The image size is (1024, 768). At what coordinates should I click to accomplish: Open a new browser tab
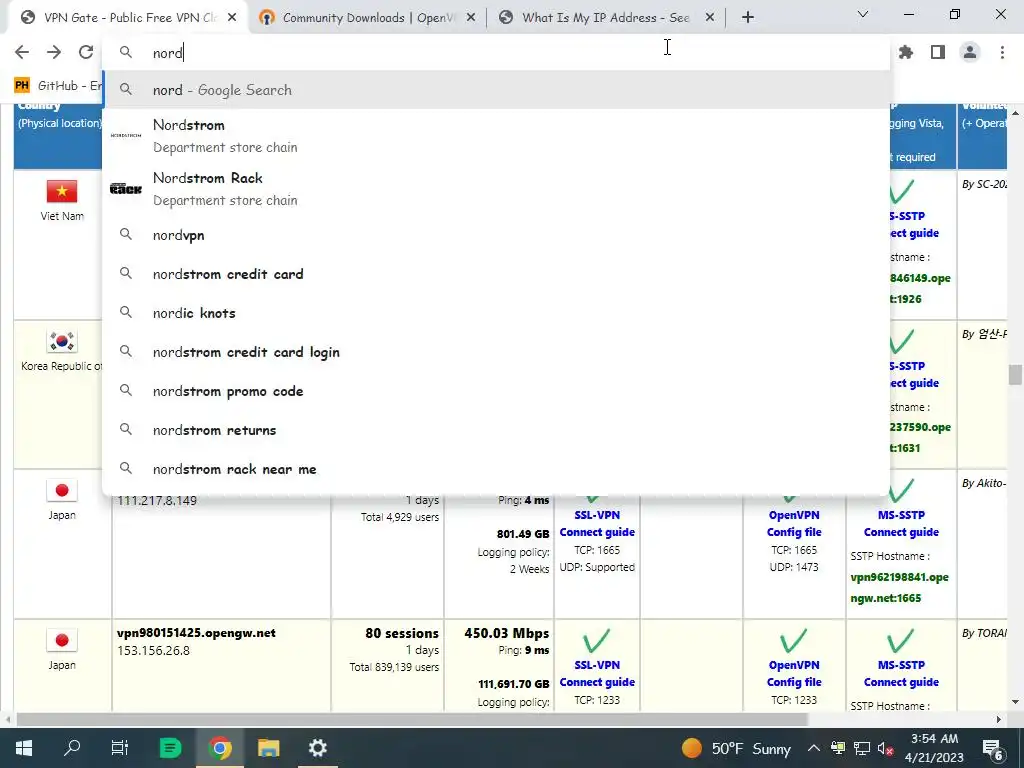[748, 18]
